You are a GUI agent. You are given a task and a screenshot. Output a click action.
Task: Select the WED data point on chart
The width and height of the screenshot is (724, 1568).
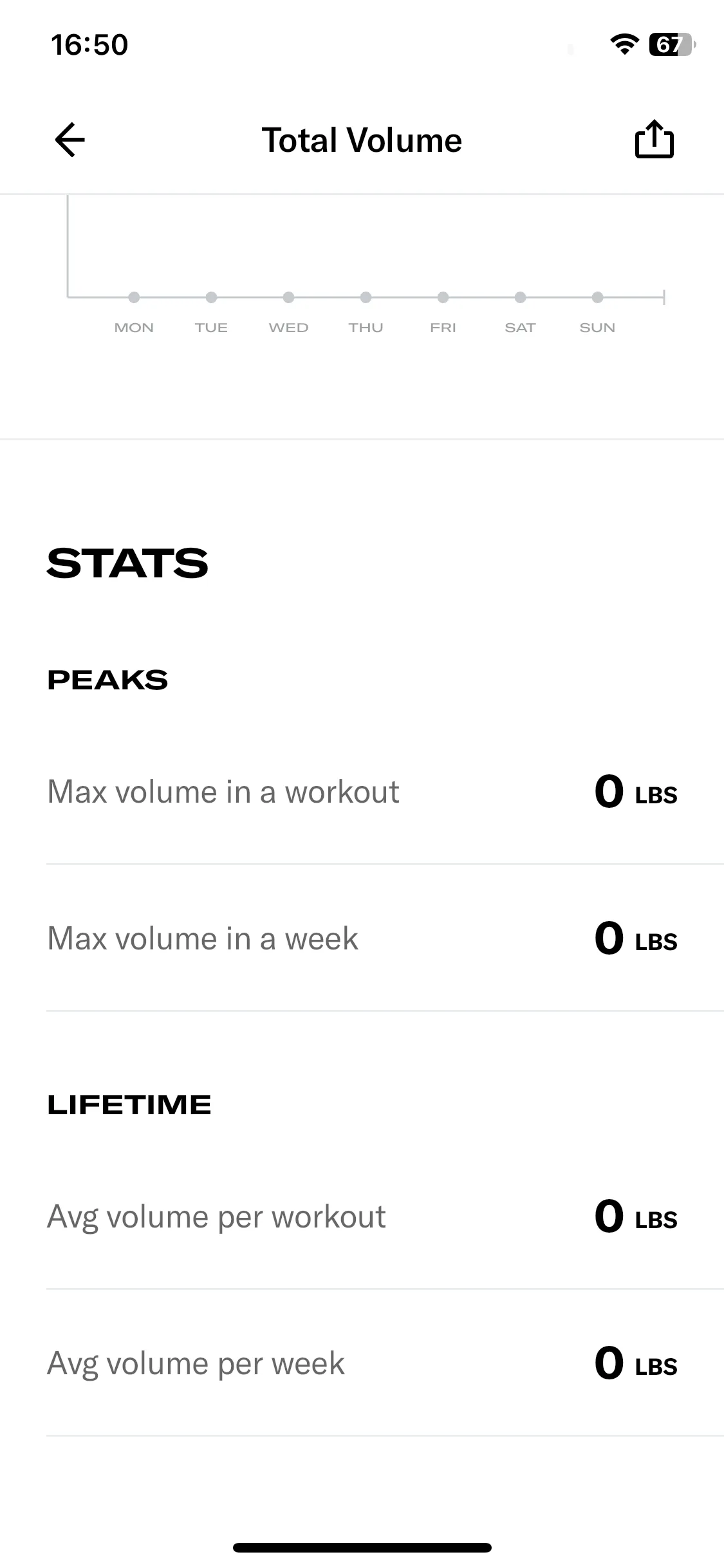(288, 297)
